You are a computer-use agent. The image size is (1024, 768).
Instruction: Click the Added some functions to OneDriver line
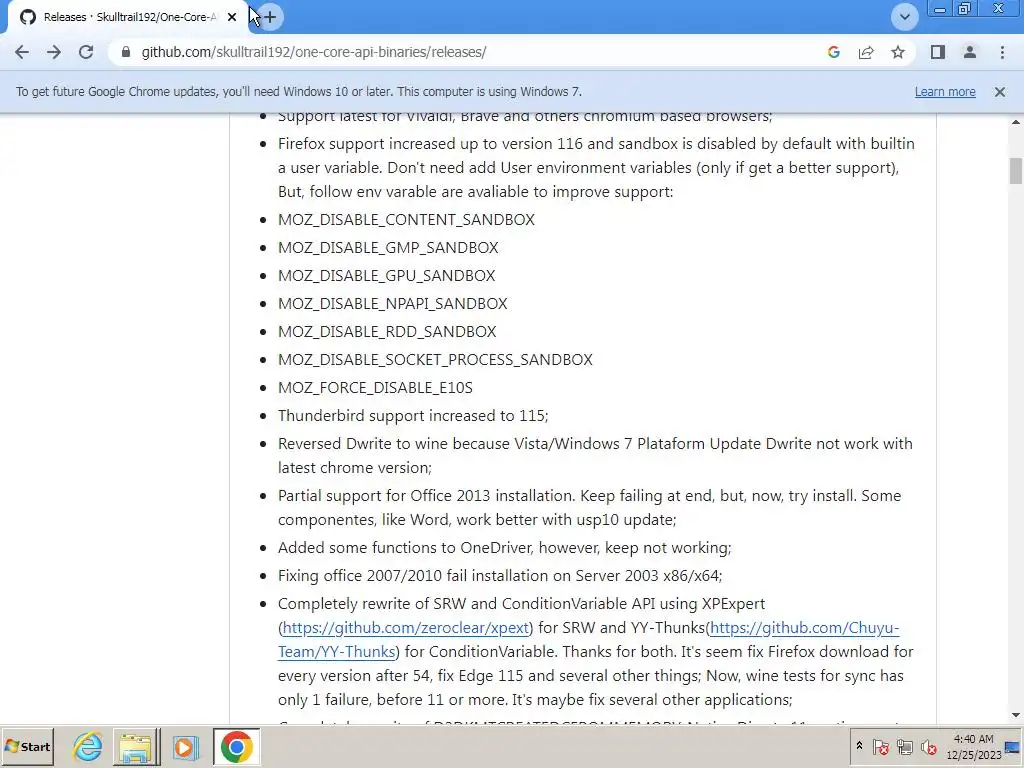pyautogui.click(x=504, y=547)
